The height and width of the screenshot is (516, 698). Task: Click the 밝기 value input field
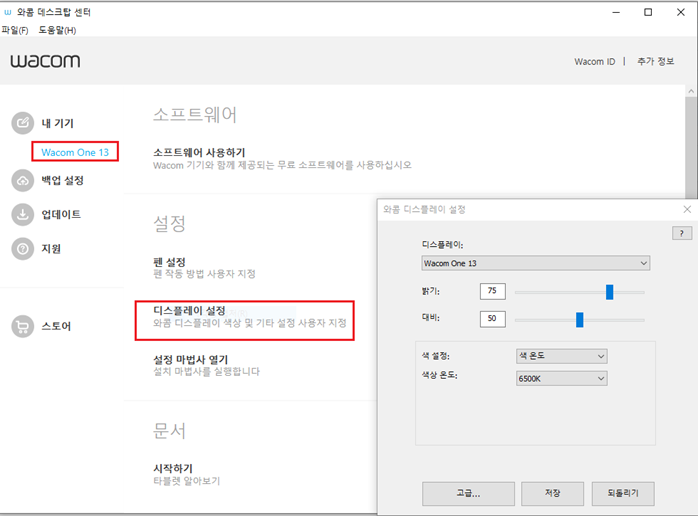coord(493,291)
